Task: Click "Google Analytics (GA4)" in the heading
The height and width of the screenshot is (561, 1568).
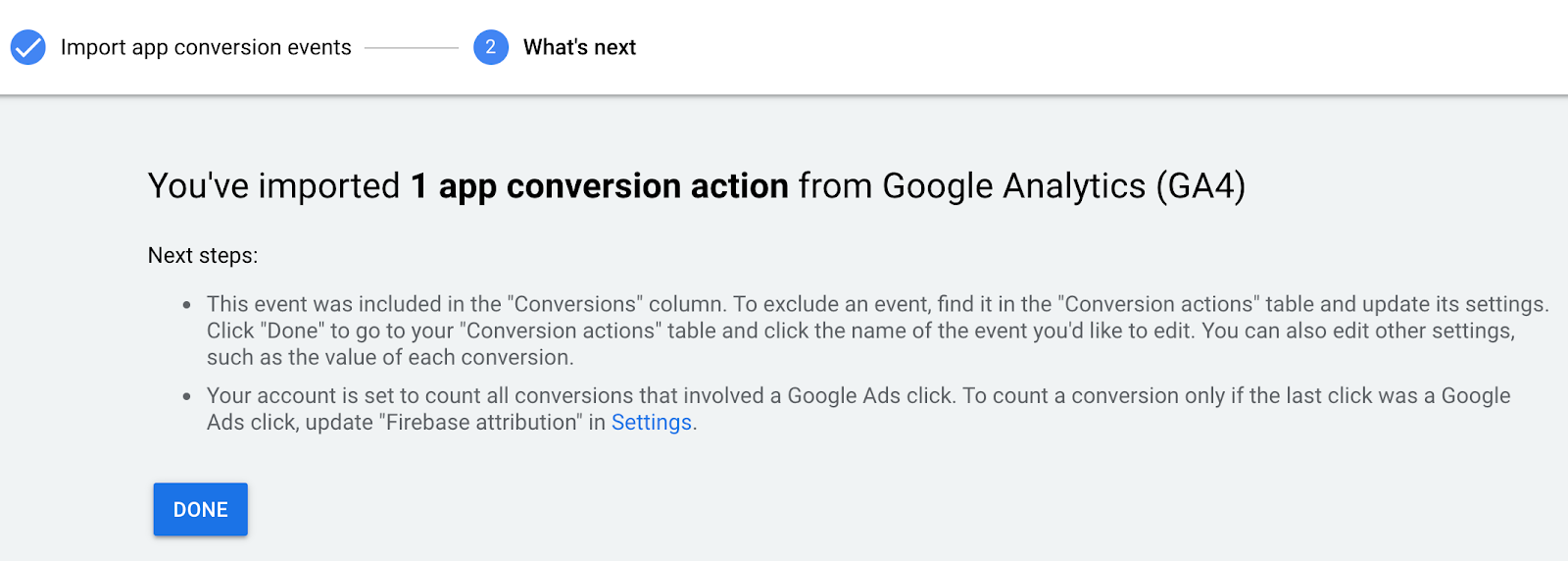Action: (x=1063, y=186)
